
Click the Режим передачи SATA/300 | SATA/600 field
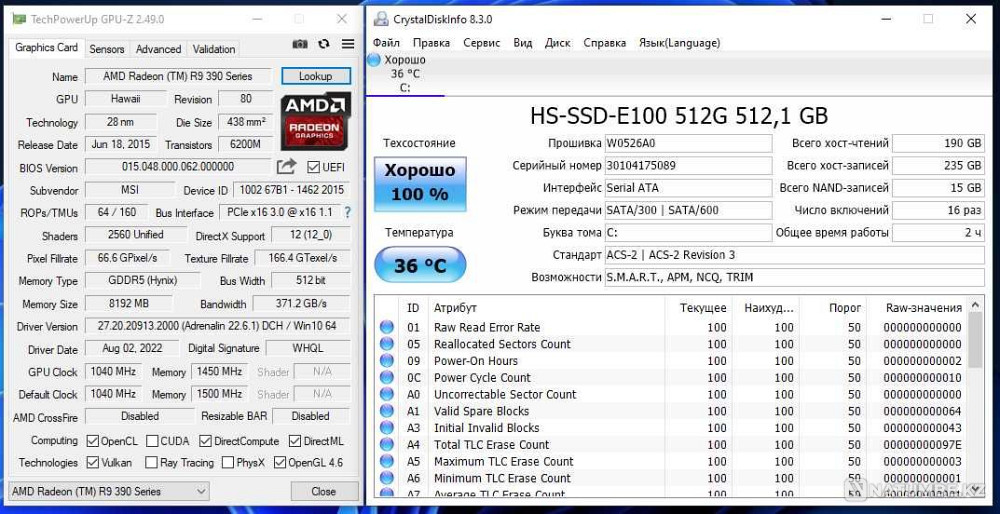(x=688, y=210)
